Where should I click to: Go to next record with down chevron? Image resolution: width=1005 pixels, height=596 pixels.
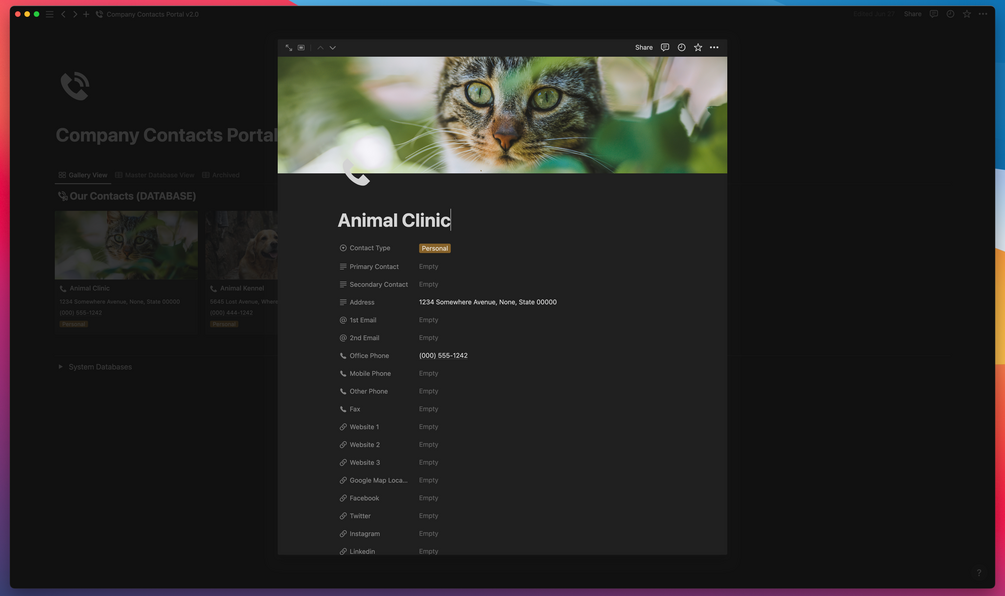333,47
